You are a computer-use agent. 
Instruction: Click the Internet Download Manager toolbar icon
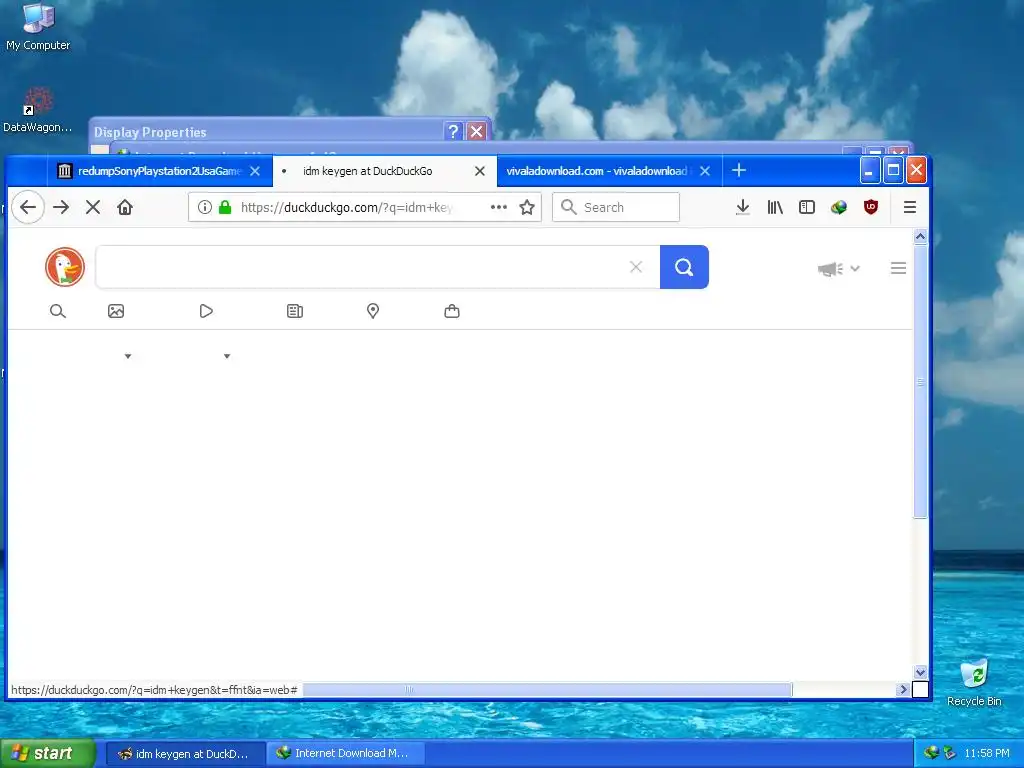839,207
